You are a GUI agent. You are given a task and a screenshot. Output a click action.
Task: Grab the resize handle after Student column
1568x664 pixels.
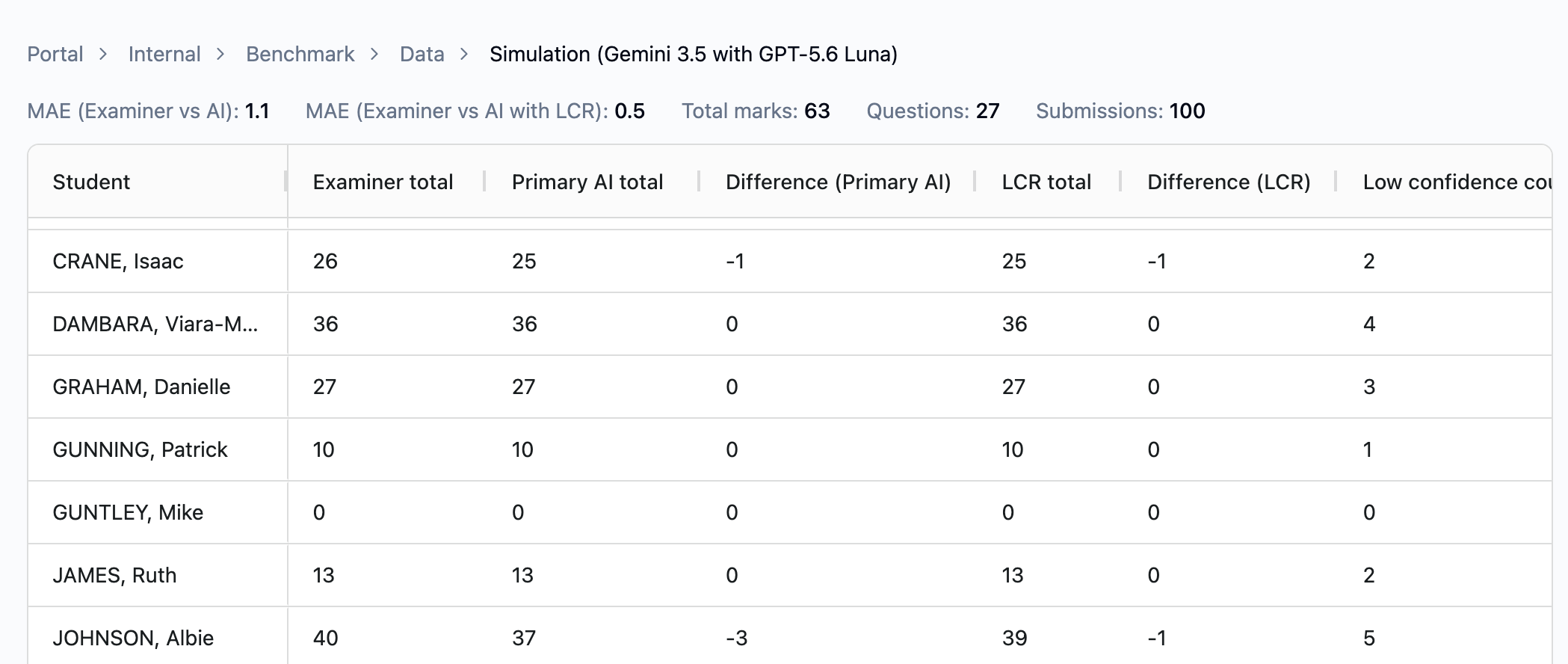point(285,182)
